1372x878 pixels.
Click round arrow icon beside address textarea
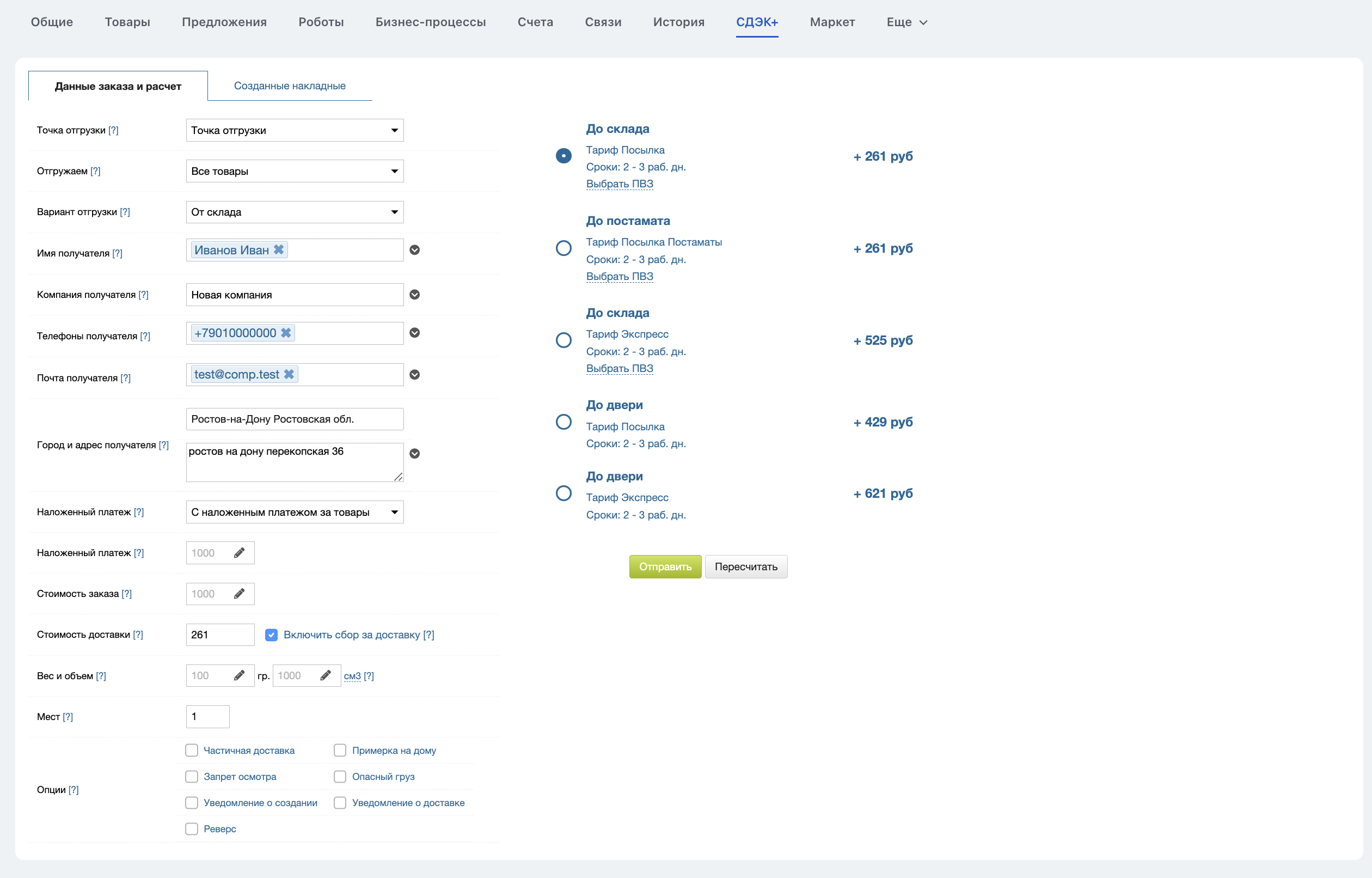coord(415,454)
